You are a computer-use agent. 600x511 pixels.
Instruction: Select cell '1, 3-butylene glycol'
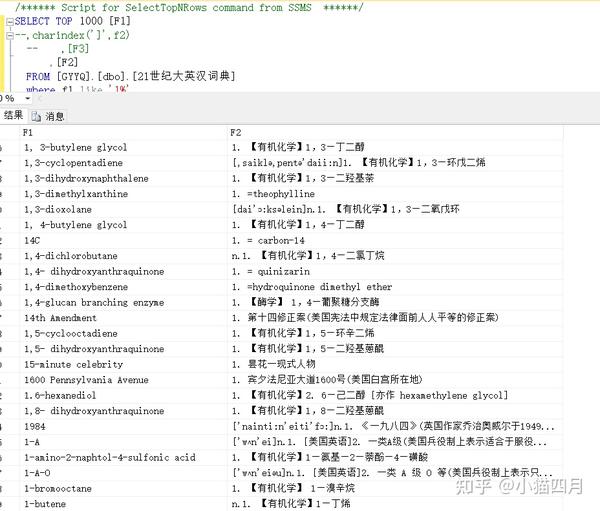coord(124,147)
